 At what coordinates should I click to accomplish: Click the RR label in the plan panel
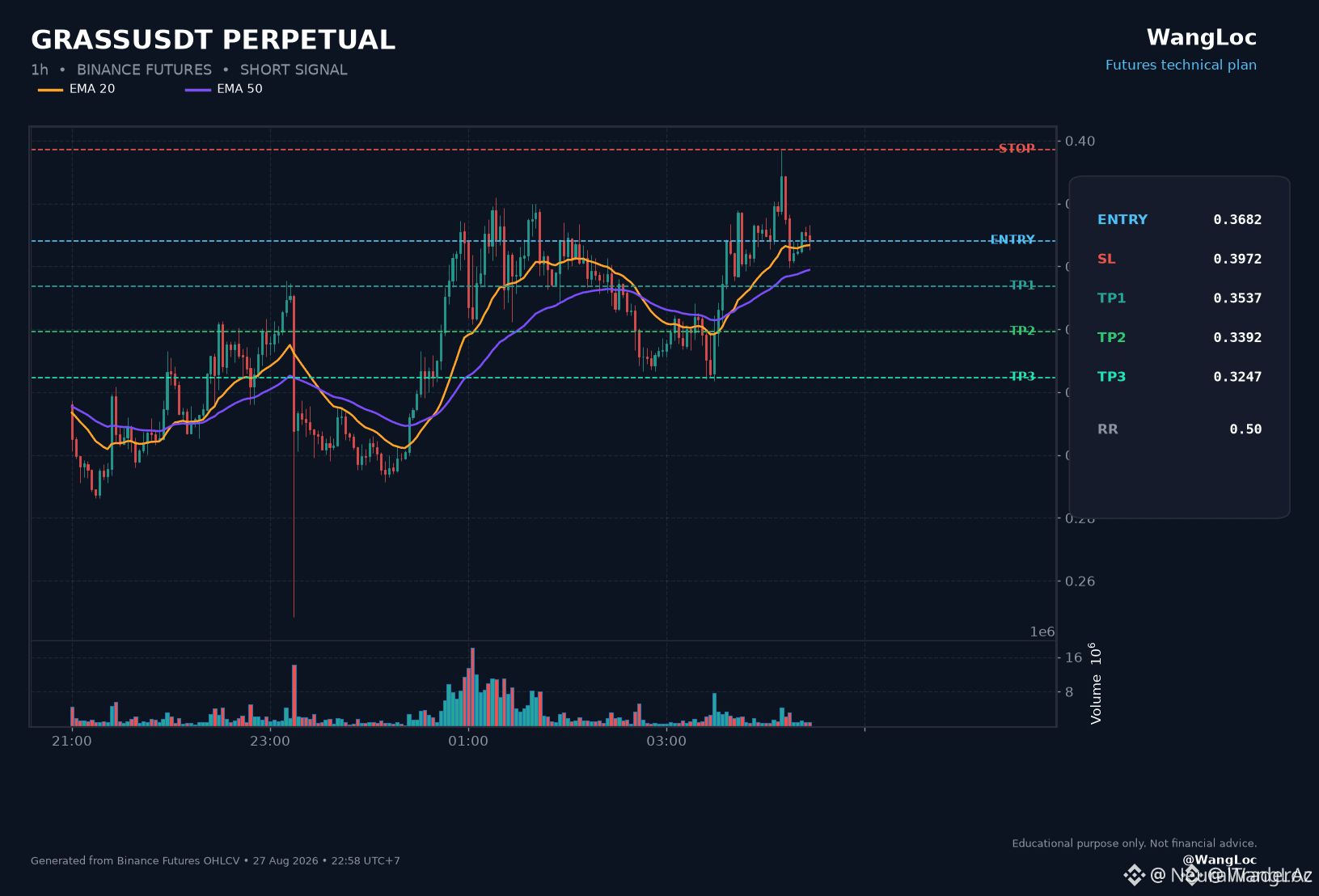point(1108,429)
